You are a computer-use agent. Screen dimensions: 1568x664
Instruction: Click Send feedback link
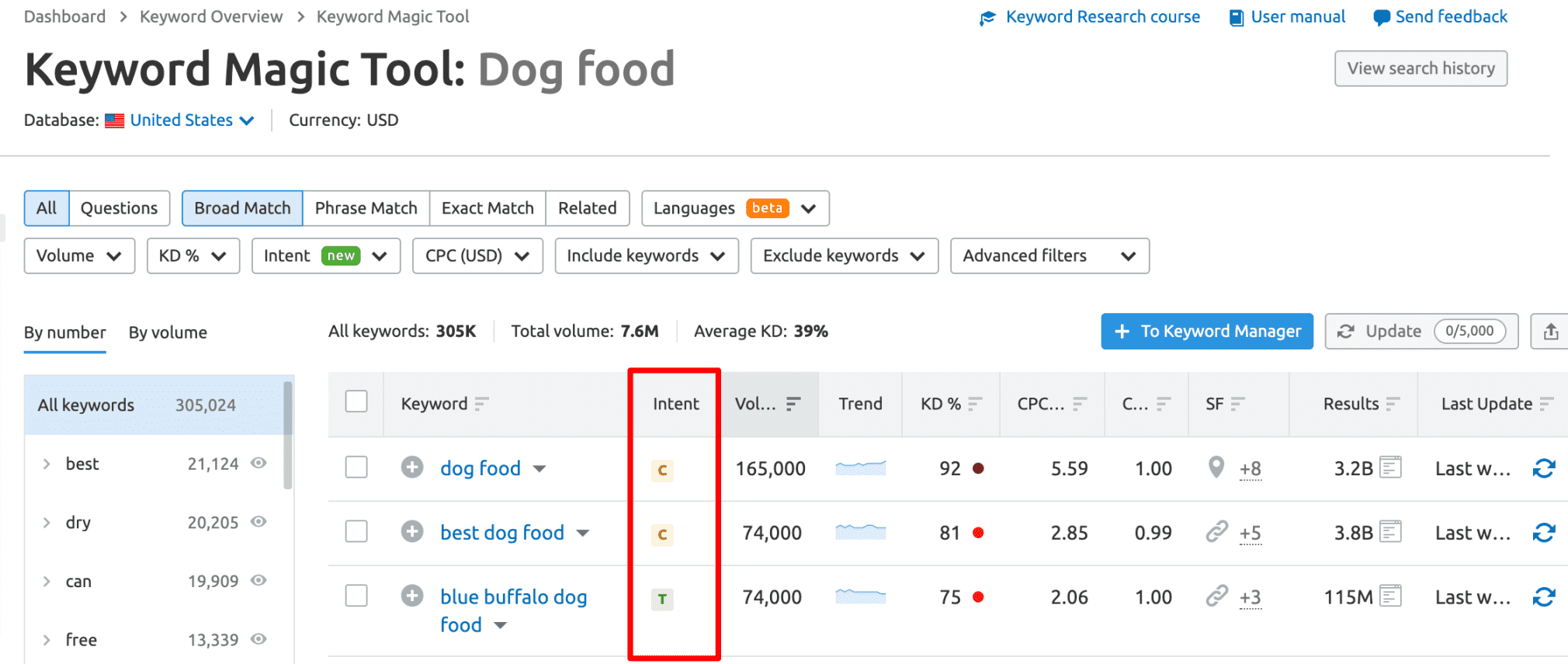point(1440,17)
